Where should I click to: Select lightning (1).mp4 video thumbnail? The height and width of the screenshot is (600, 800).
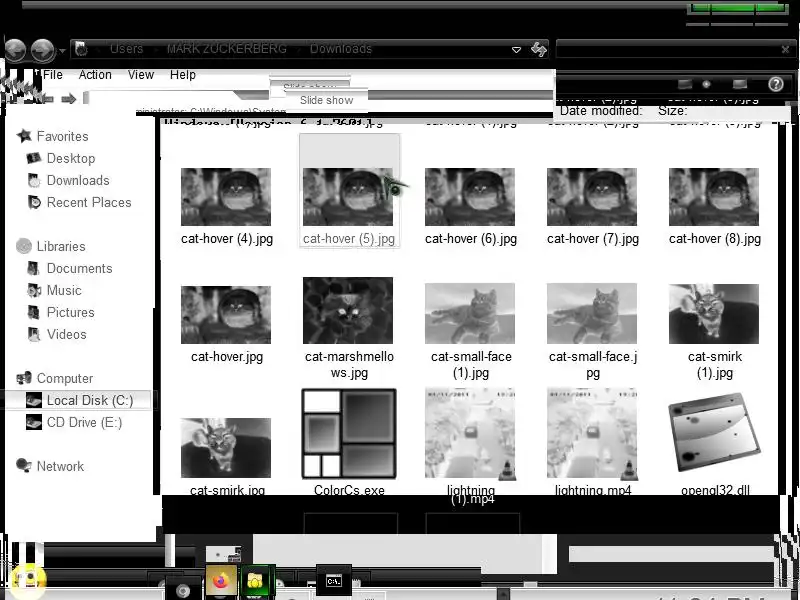(x=470, y=434)
